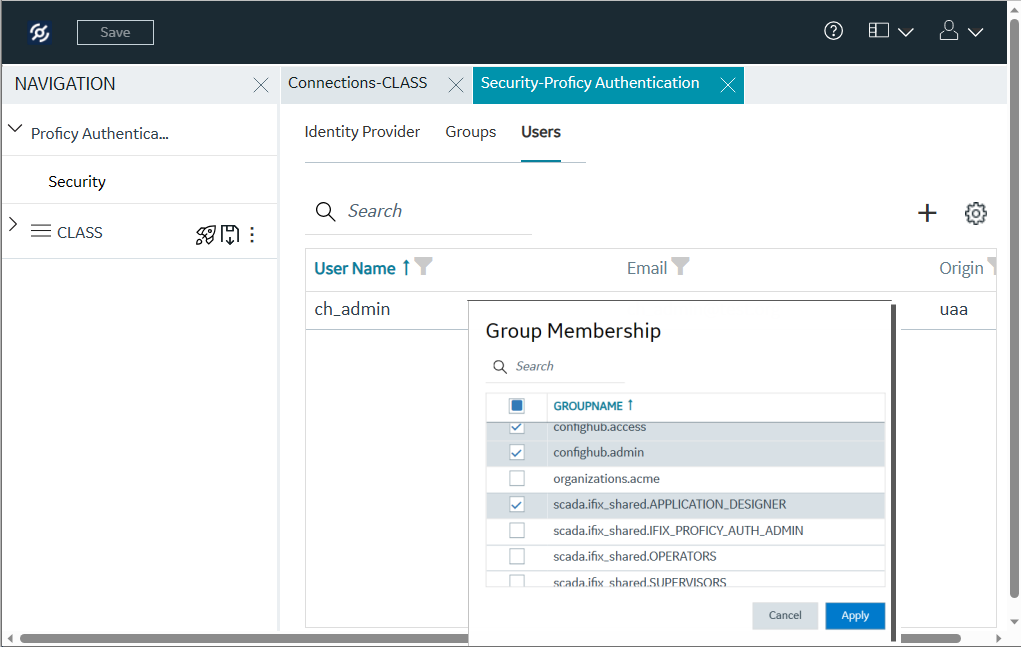Select the organizations.acme group name
The image size is (1021, 647).
click(x=606, y=479)
